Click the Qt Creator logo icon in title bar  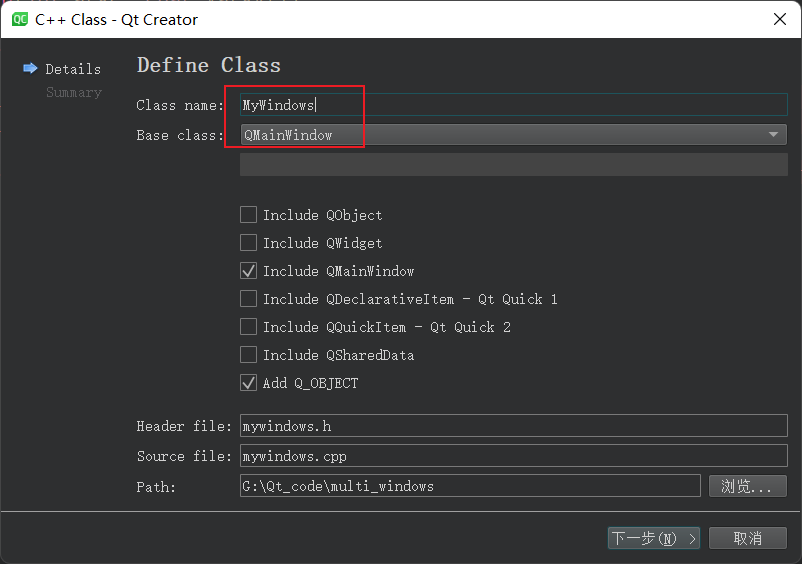pyautogui.click(x=20, y=19)
